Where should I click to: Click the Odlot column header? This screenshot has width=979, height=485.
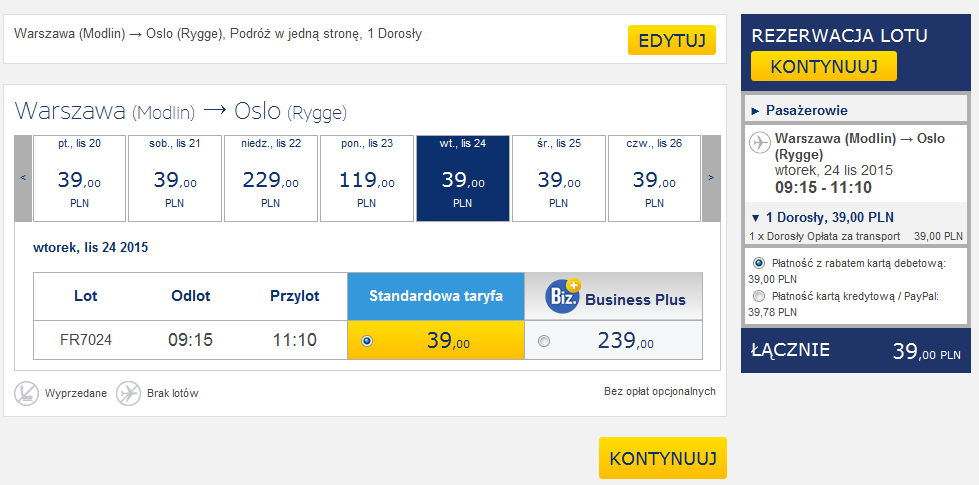pos(191,296)
